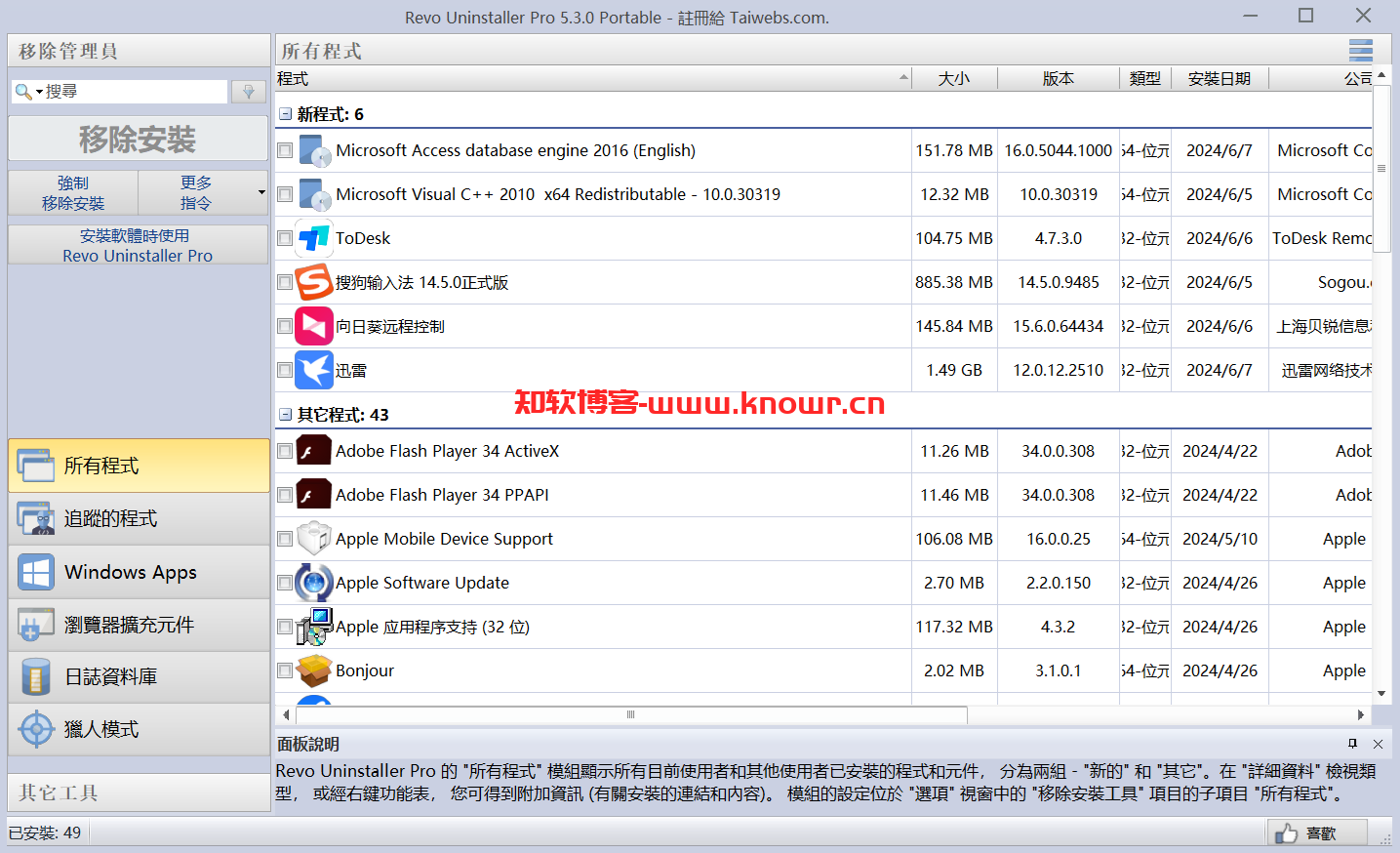
Task: Select the Apple Software Update row name
Action: [422, 583]
